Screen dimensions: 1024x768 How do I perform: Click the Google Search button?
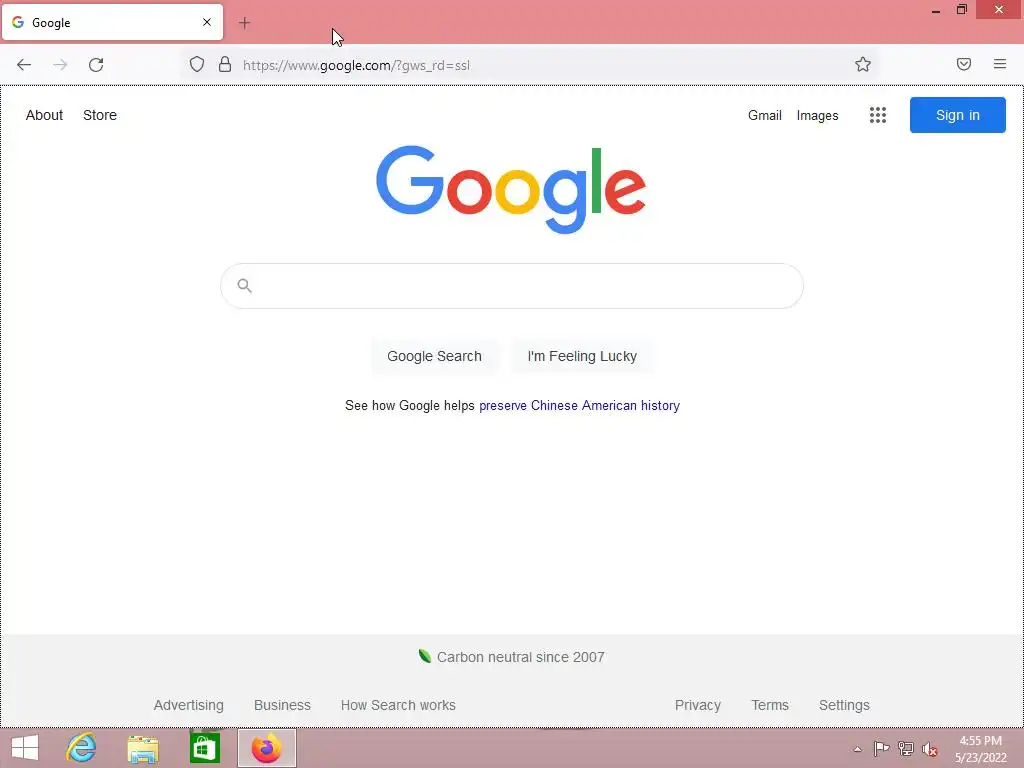pyautogui.click(x=434, y=356)
